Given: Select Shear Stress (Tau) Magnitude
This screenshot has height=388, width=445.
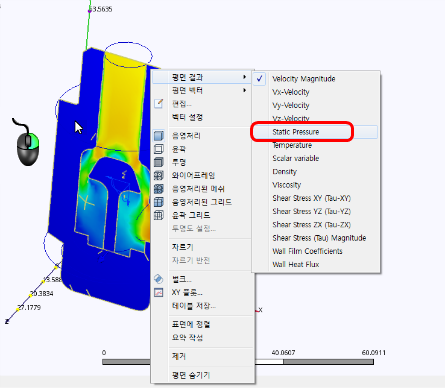Looking at the screenshot, I should tap(319, 238).
